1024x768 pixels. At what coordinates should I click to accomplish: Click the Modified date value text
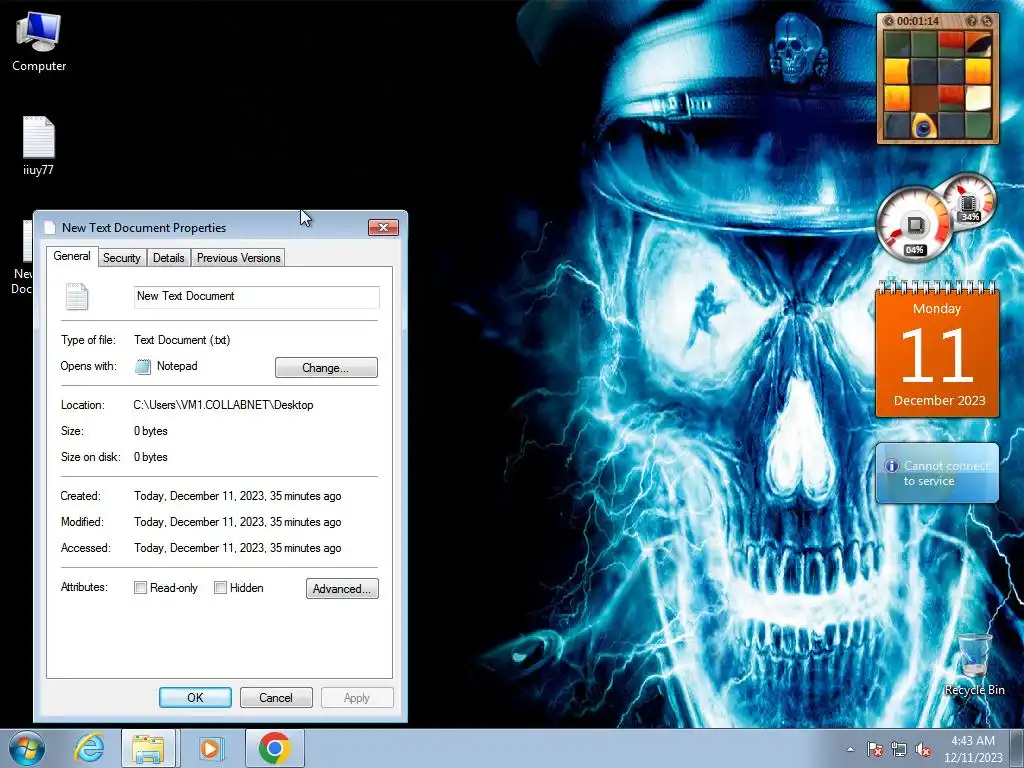238,522
